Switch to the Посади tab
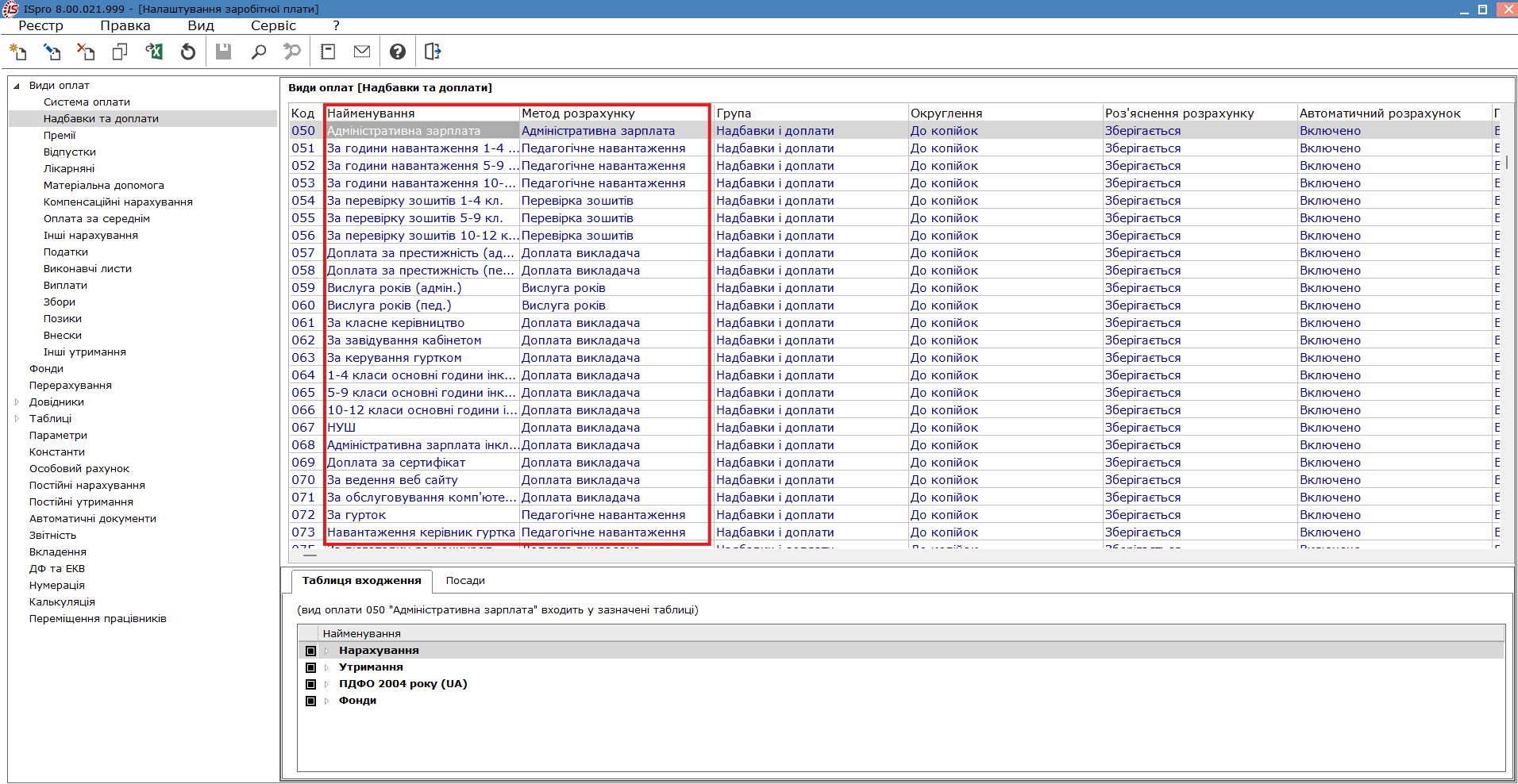This screenshot has width=1518, height=784. click(465, 581)
